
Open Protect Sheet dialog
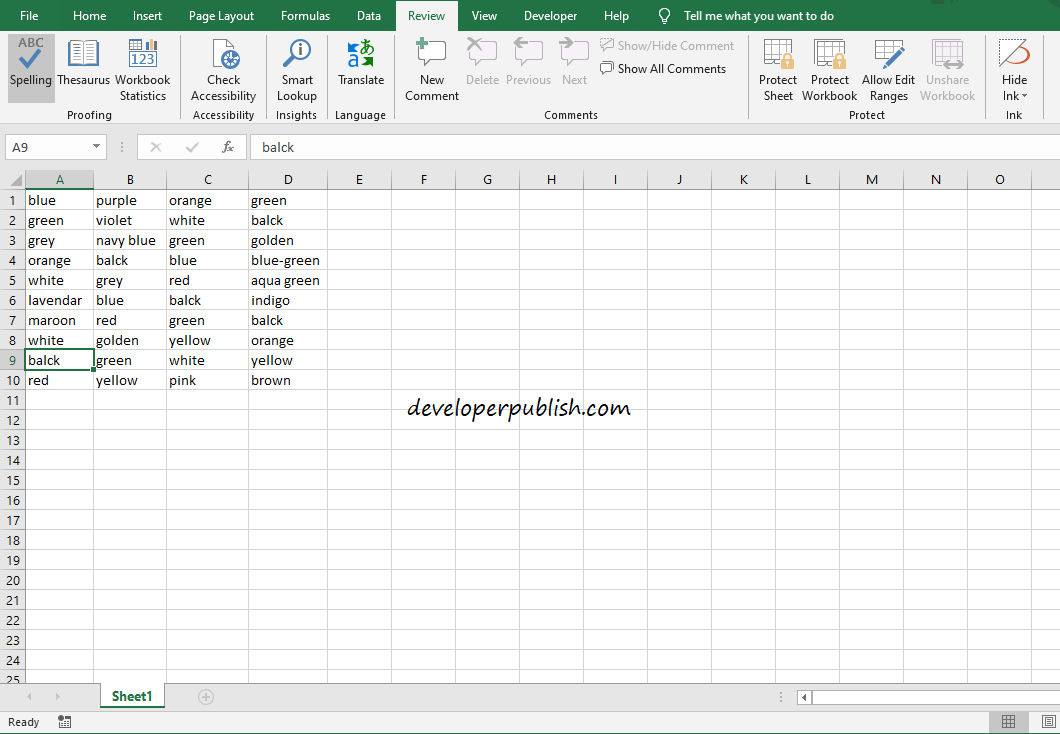point(778,68)
